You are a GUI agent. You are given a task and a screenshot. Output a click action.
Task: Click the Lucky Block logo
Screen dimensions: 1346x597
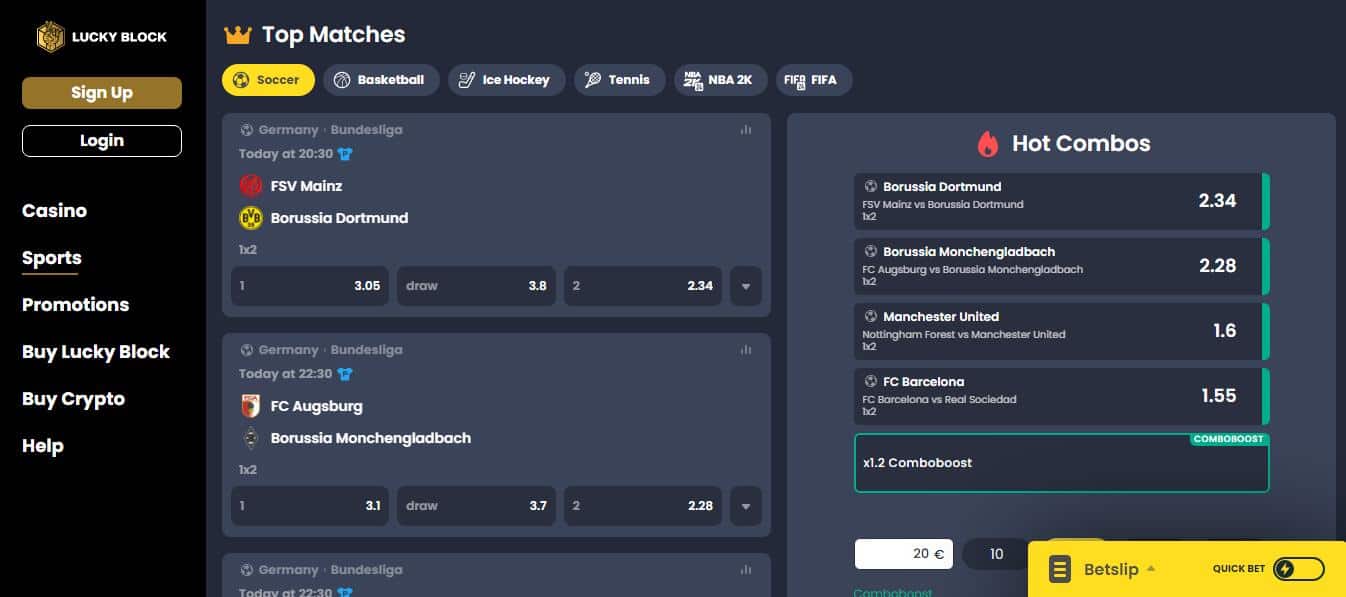101,37
